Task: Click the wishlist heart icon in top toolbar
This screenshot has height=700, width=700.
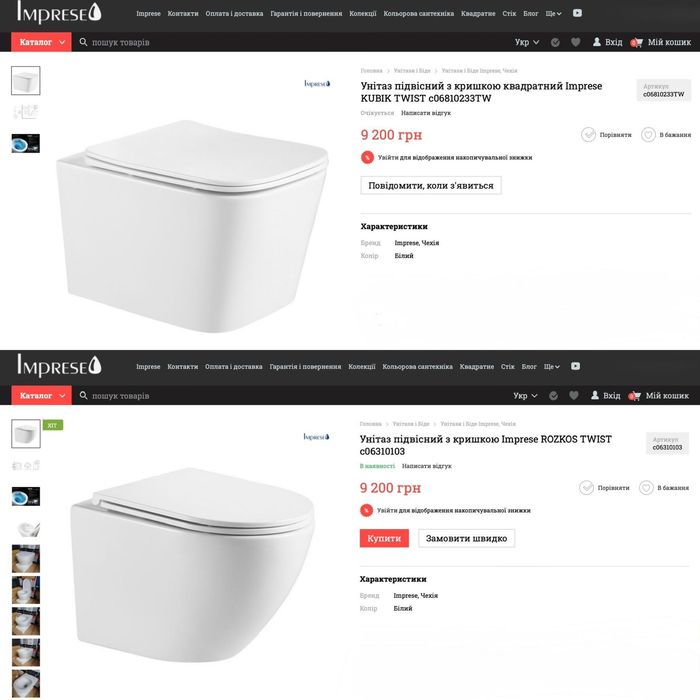Action: click(575, 42)
